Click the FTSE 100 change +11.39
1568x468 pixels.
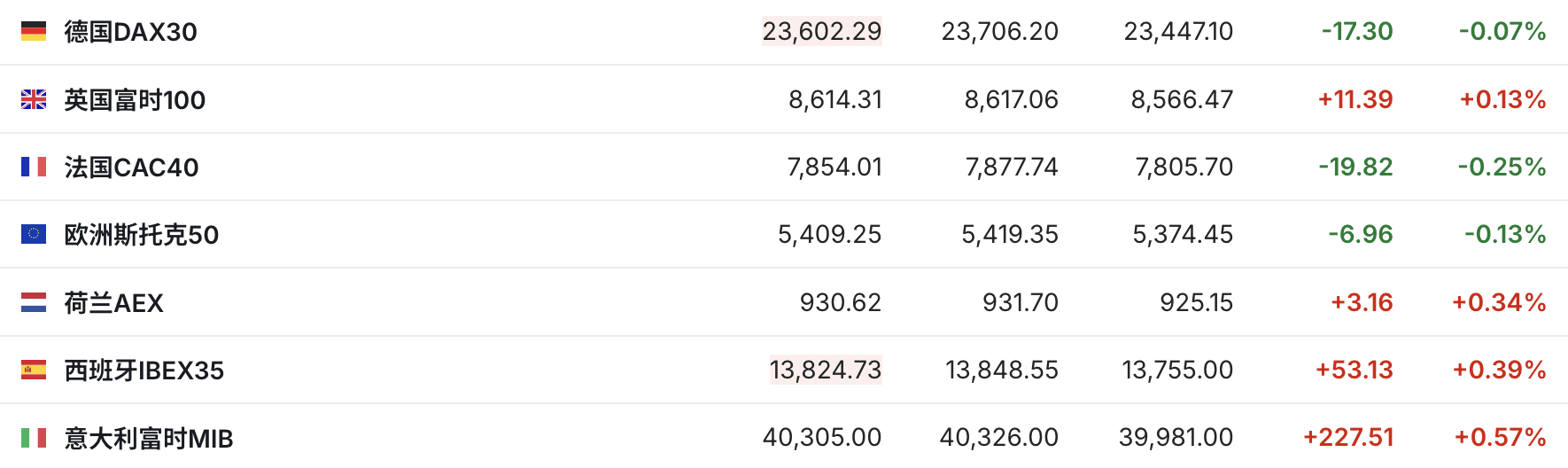pyautogui.click(x=1355, y=99)
